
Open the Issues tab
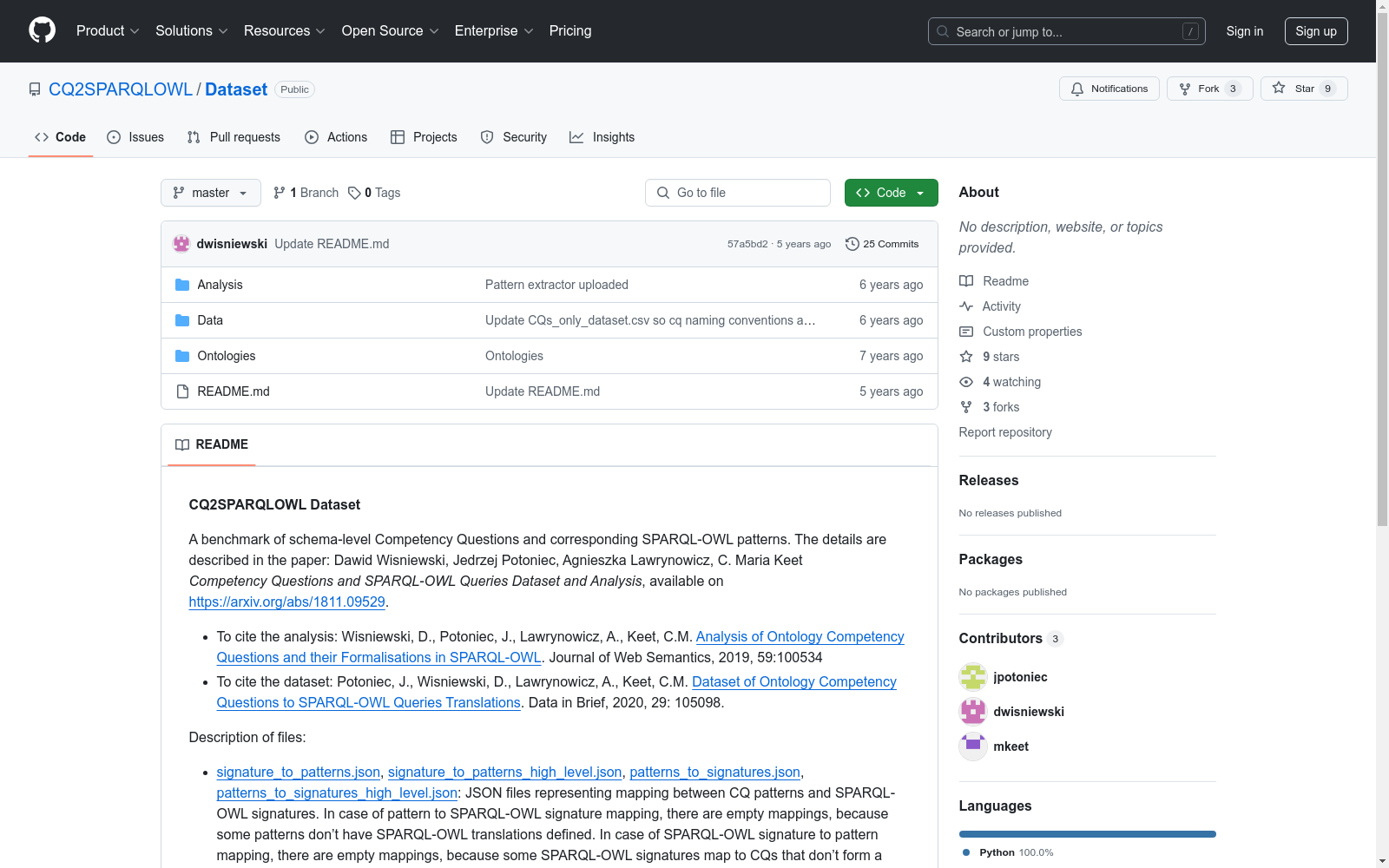(135, 137)
